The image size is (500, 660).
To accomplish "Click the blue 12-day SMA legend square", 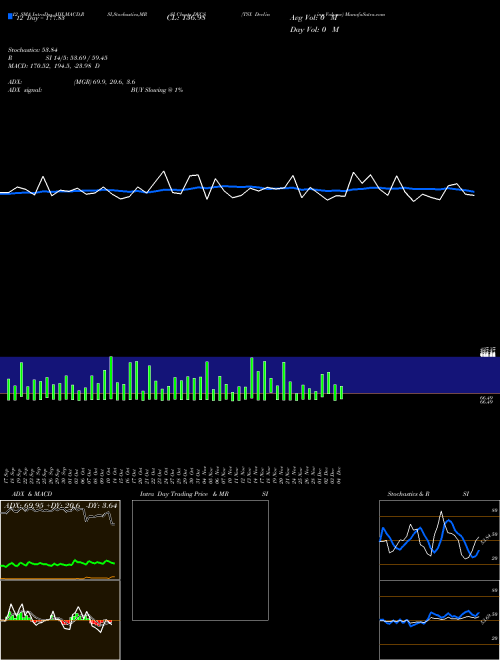I will pyautogui.click(x=11, y=16).
